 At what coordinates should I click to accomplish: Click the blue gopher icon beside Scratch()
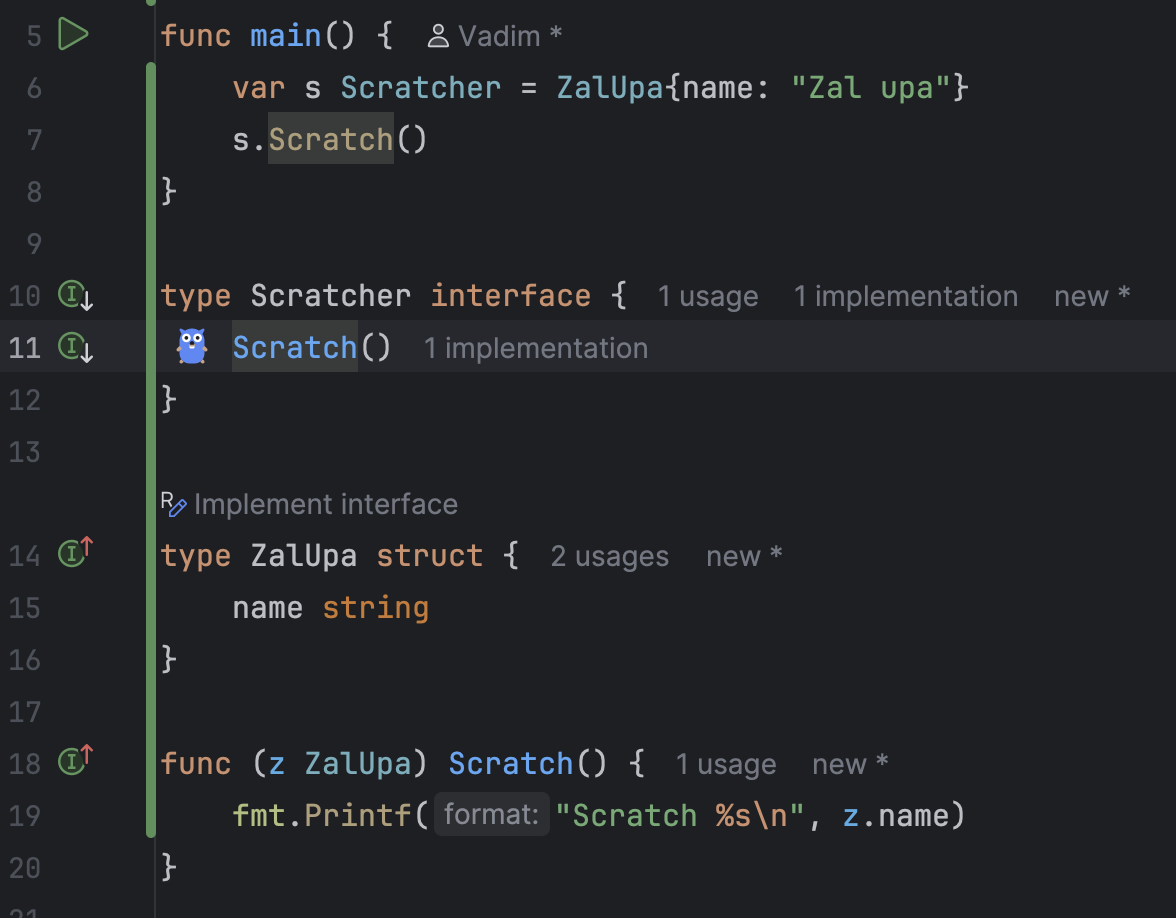tap(192, 346)
